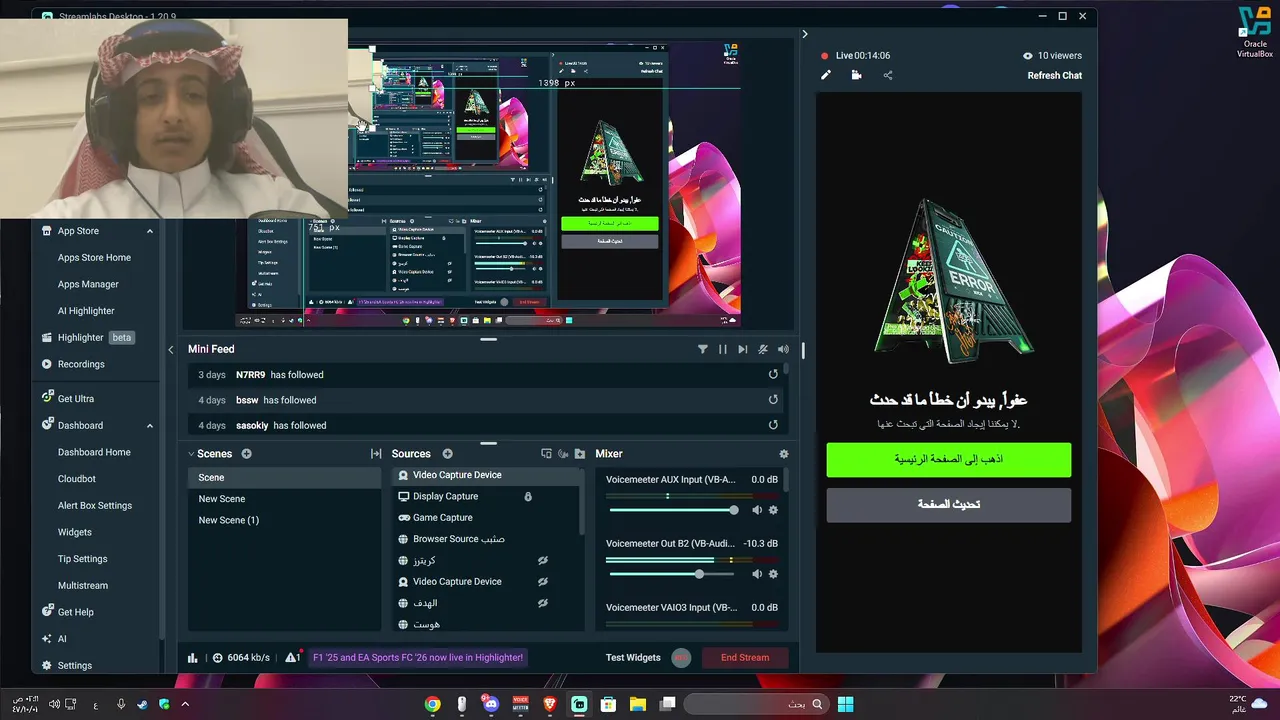Click Test Widgets
Image resolution: width=1280 pixels, height=720 pixels.
coord(633,657)
